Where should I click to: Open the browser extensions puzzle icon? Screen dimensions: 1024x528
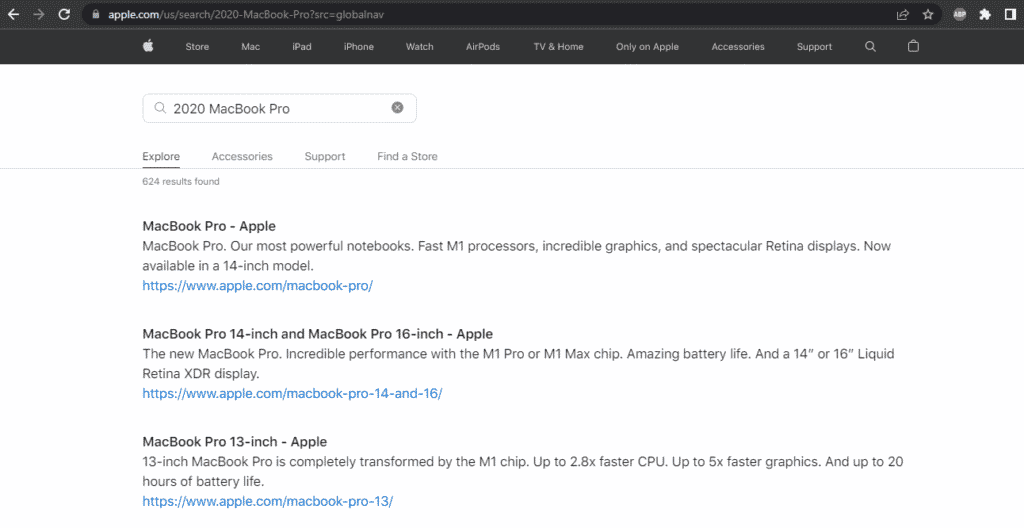click(985, 14)
